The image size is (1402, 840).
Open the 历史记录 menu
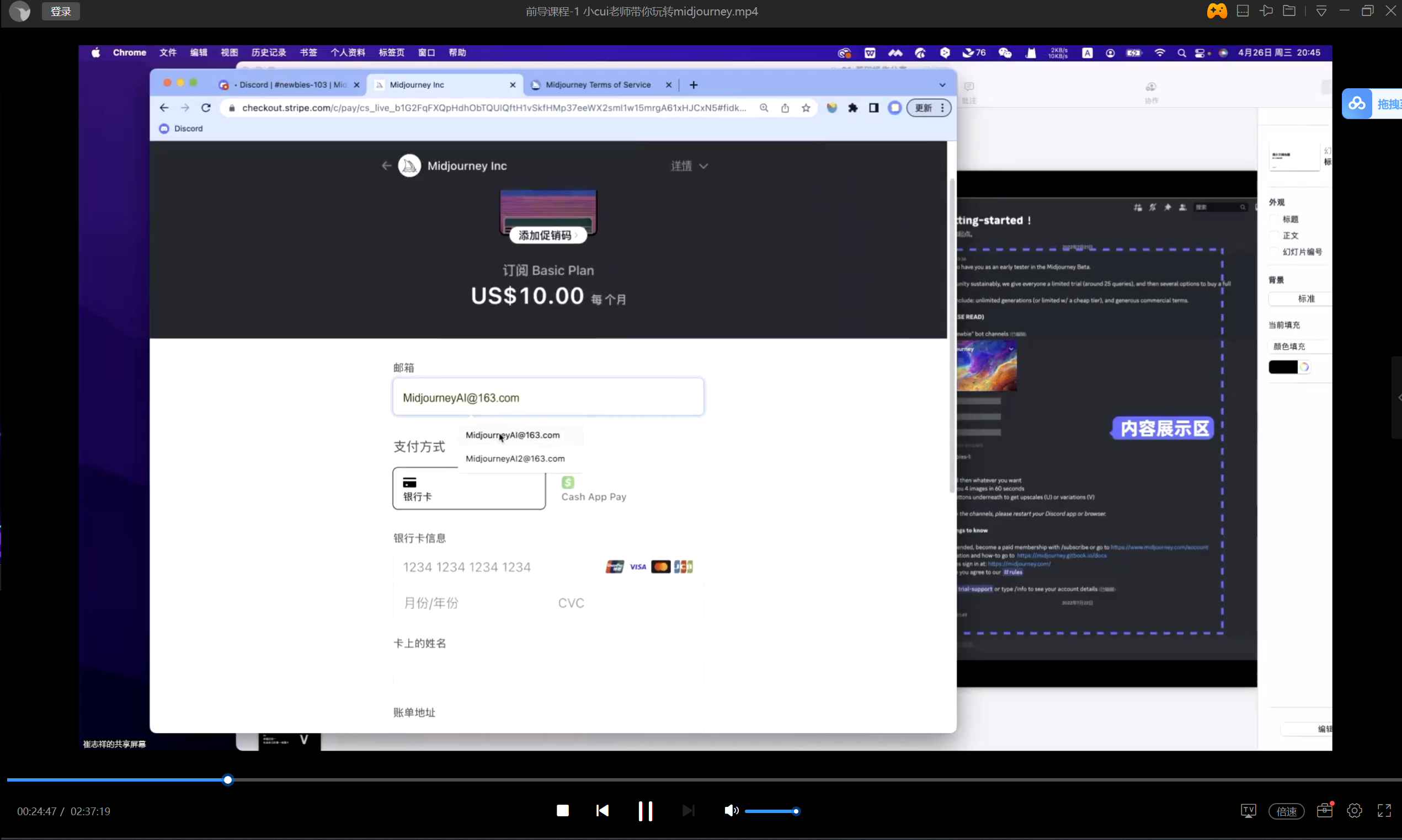click(x=268, y=52)
